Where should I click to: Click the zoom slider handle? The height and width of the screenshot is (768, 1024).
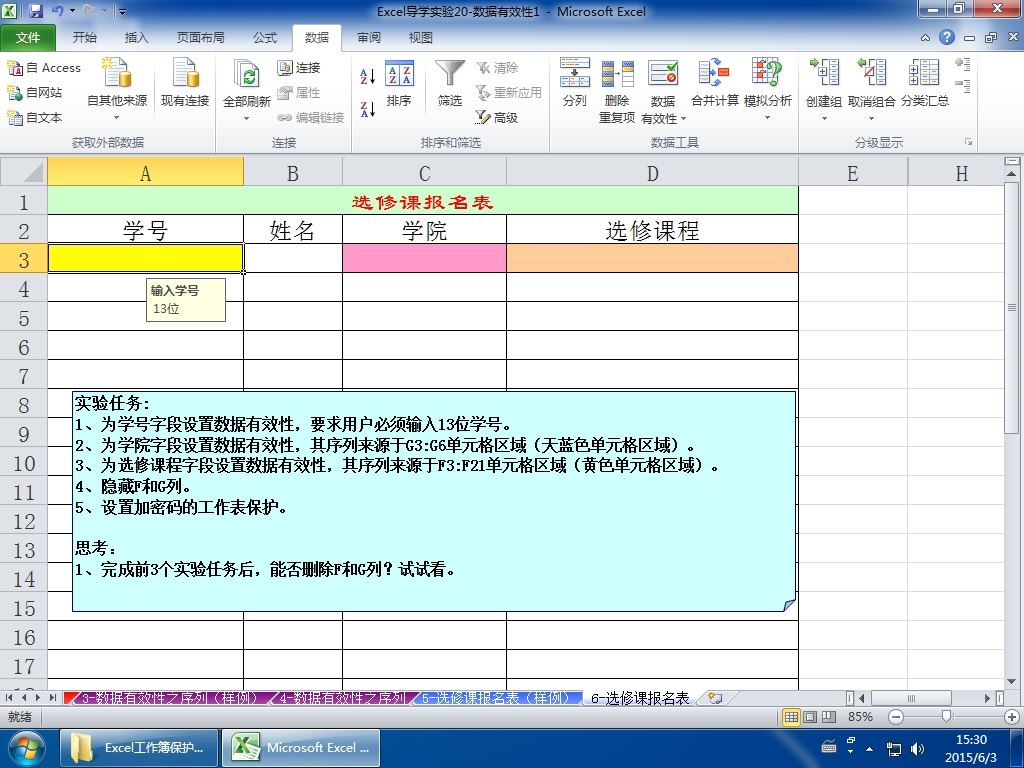pyautogui.click(x=946, y=717)
